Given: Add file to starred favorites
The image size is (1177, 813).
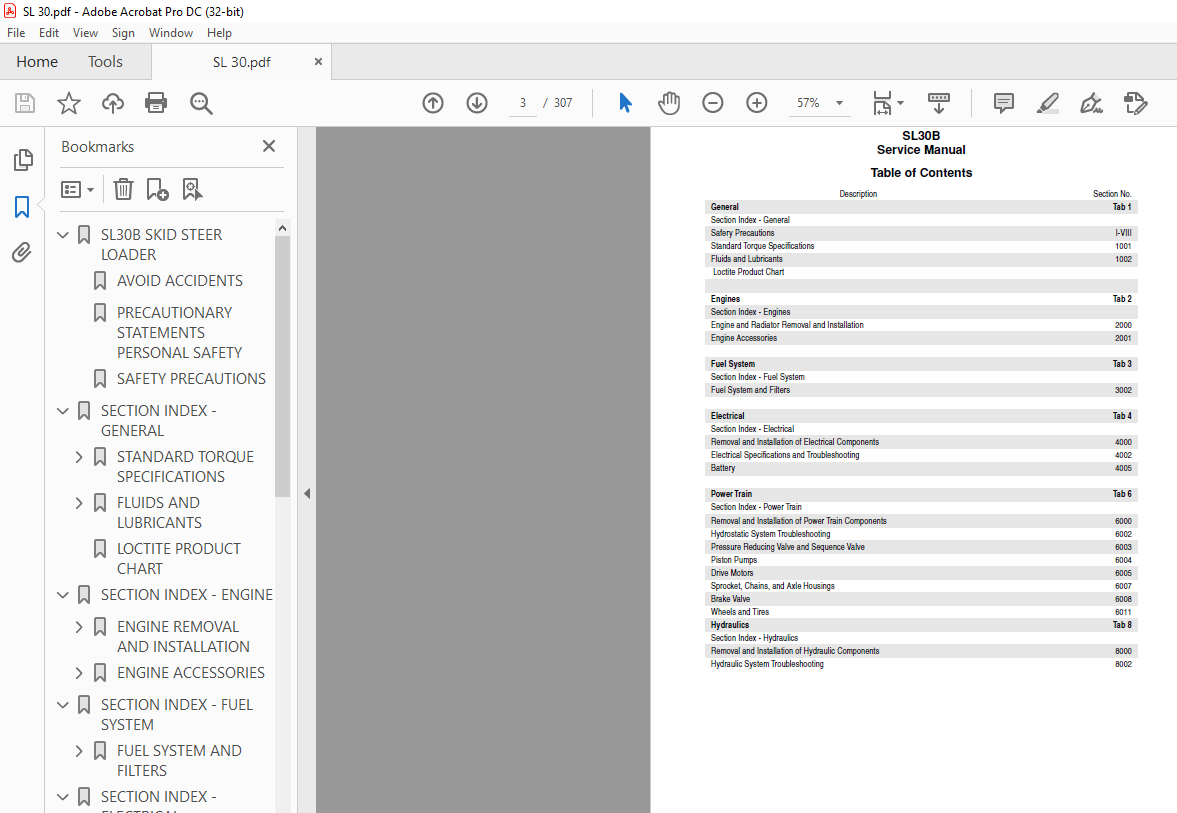Looking at the screenshot, I should (69, 103).
